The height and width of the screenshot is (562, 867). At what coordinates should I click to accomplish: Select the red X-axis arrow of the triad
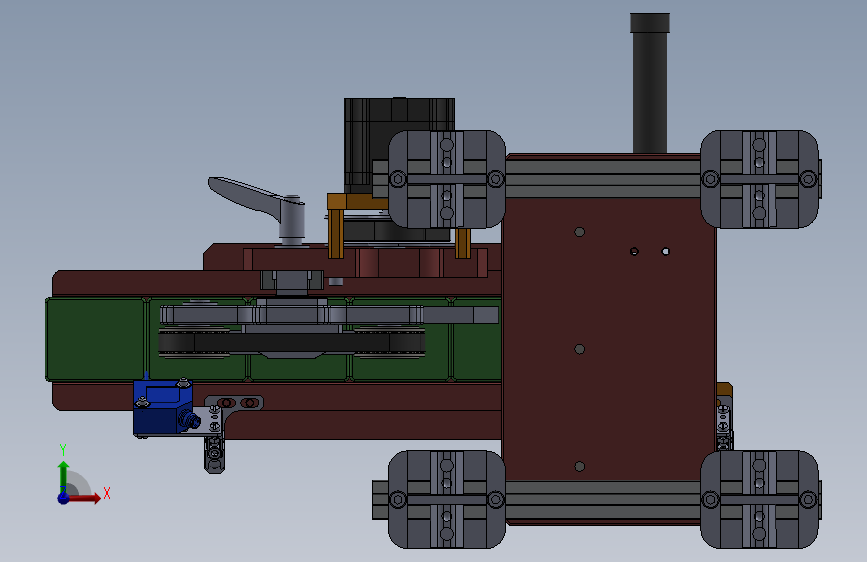tap(84, 498)
